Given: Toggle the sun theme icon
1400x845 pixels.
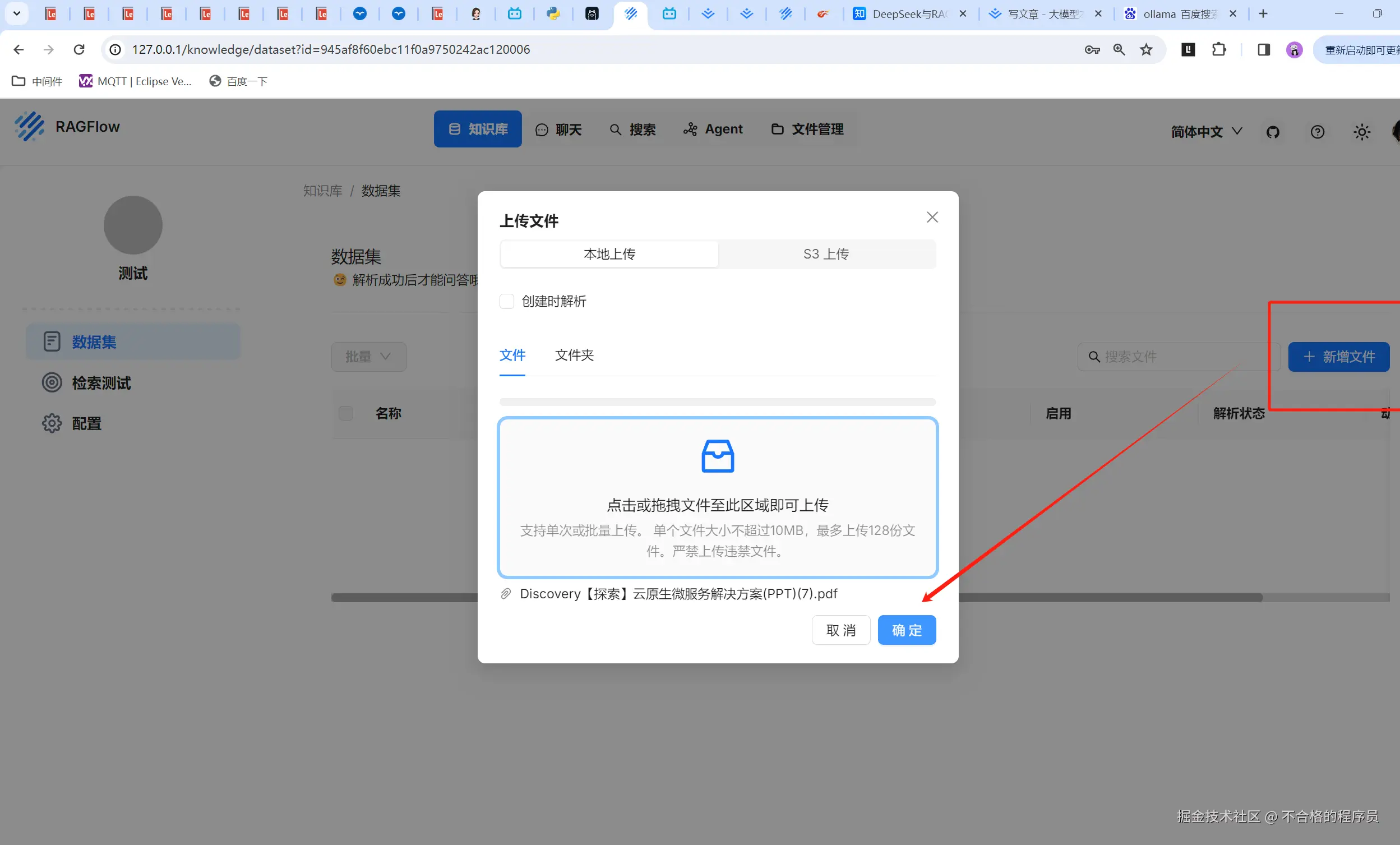Looking at the screenshot, I should pos(1361,132).
